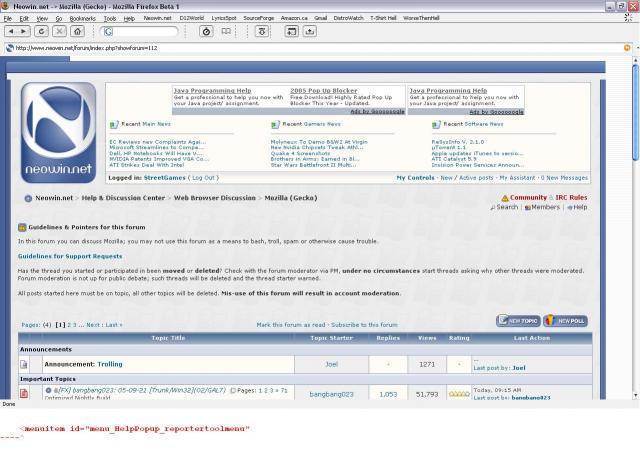640x451 pixels.
Task: Open the Tools menu
Action: point(110,18)
